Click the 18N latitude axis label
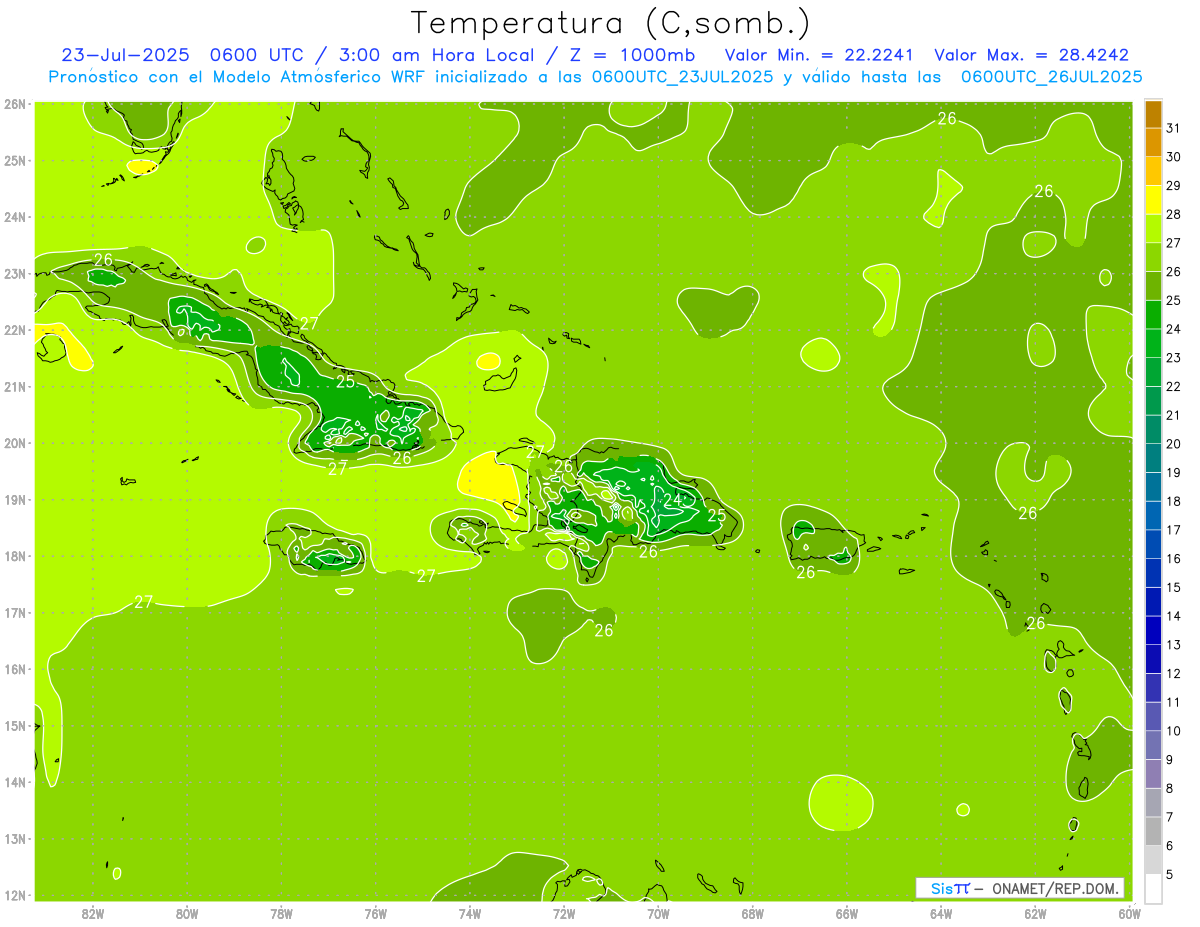This screenshot has width=1200, height=927. [x=15, y=556]
